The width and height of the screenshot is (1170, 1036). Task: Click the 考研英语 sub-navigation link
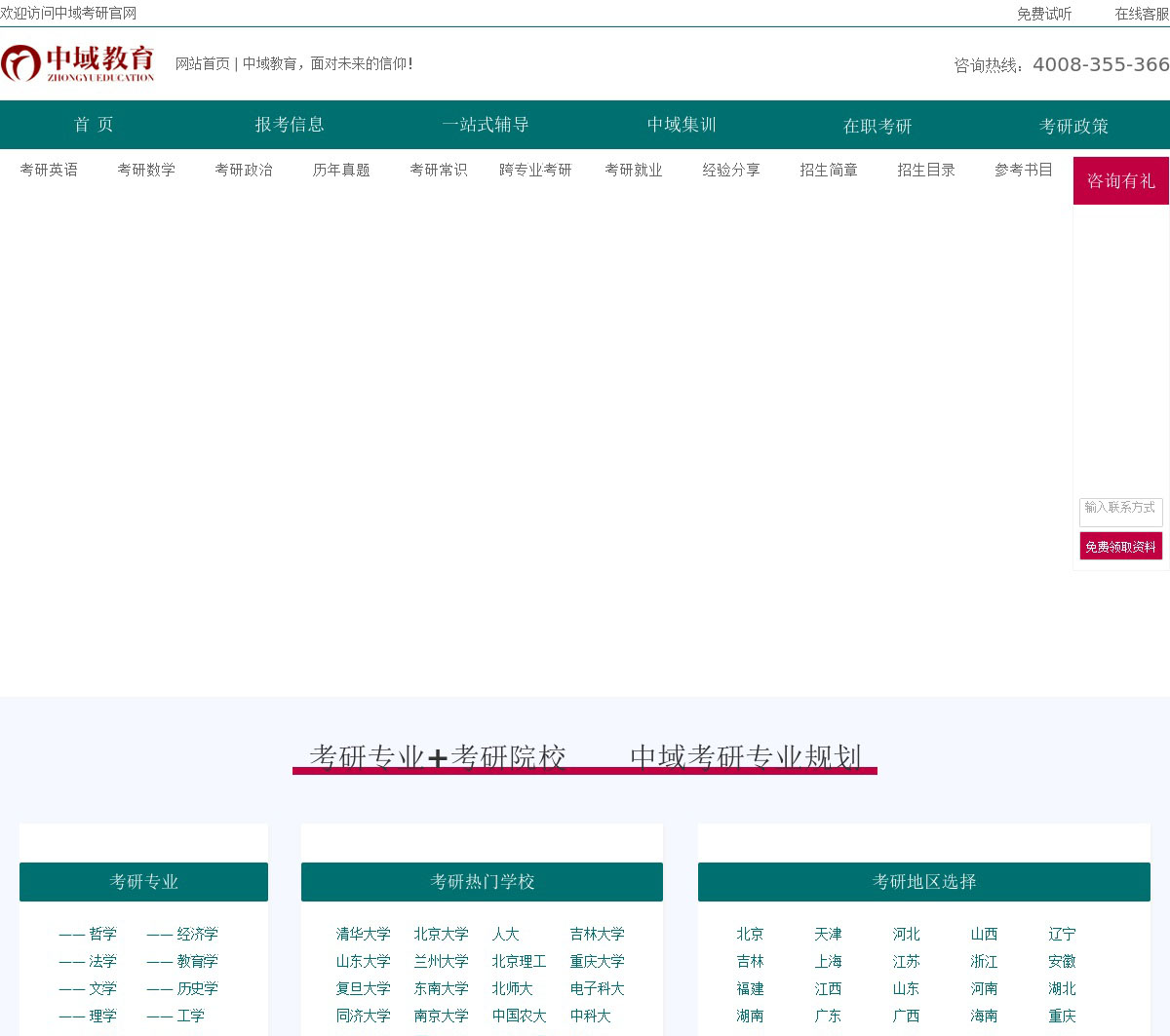click(x=49, y=170)
